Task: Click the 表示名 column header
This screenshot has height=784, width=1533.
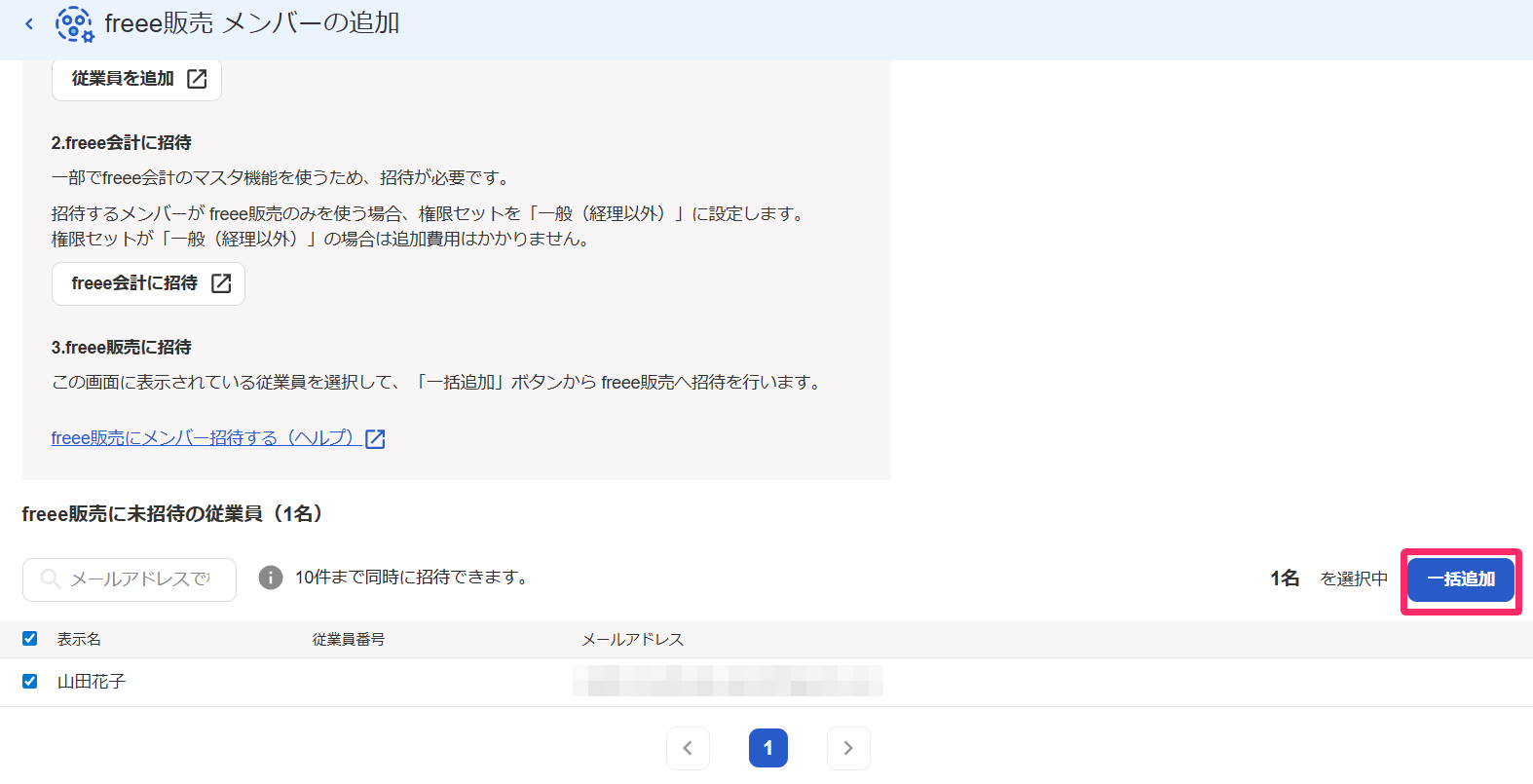Action: coord(79,640)
